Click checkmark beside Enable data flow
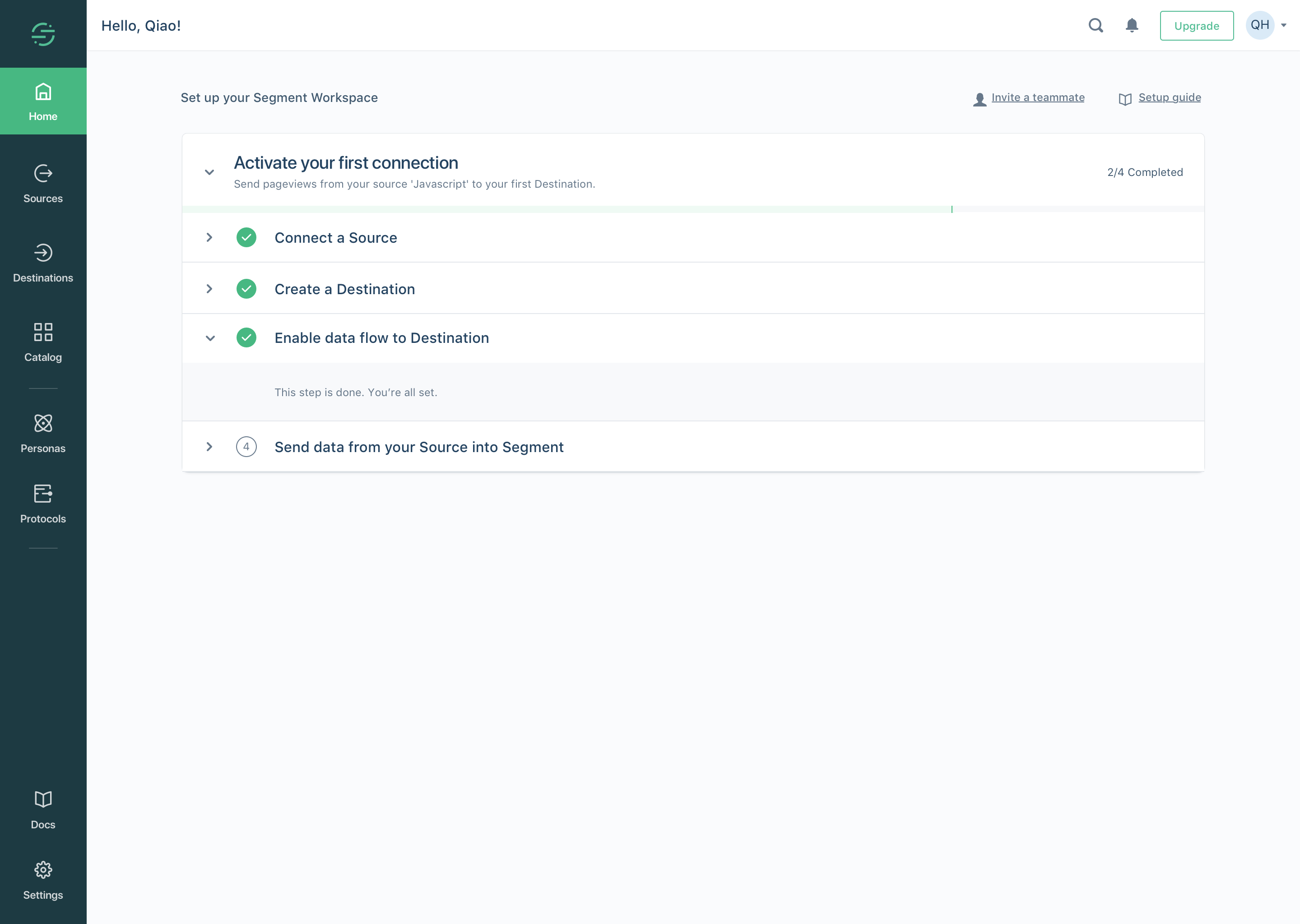This screenshot has height=924, width=1300. click(x=246, y=337)
